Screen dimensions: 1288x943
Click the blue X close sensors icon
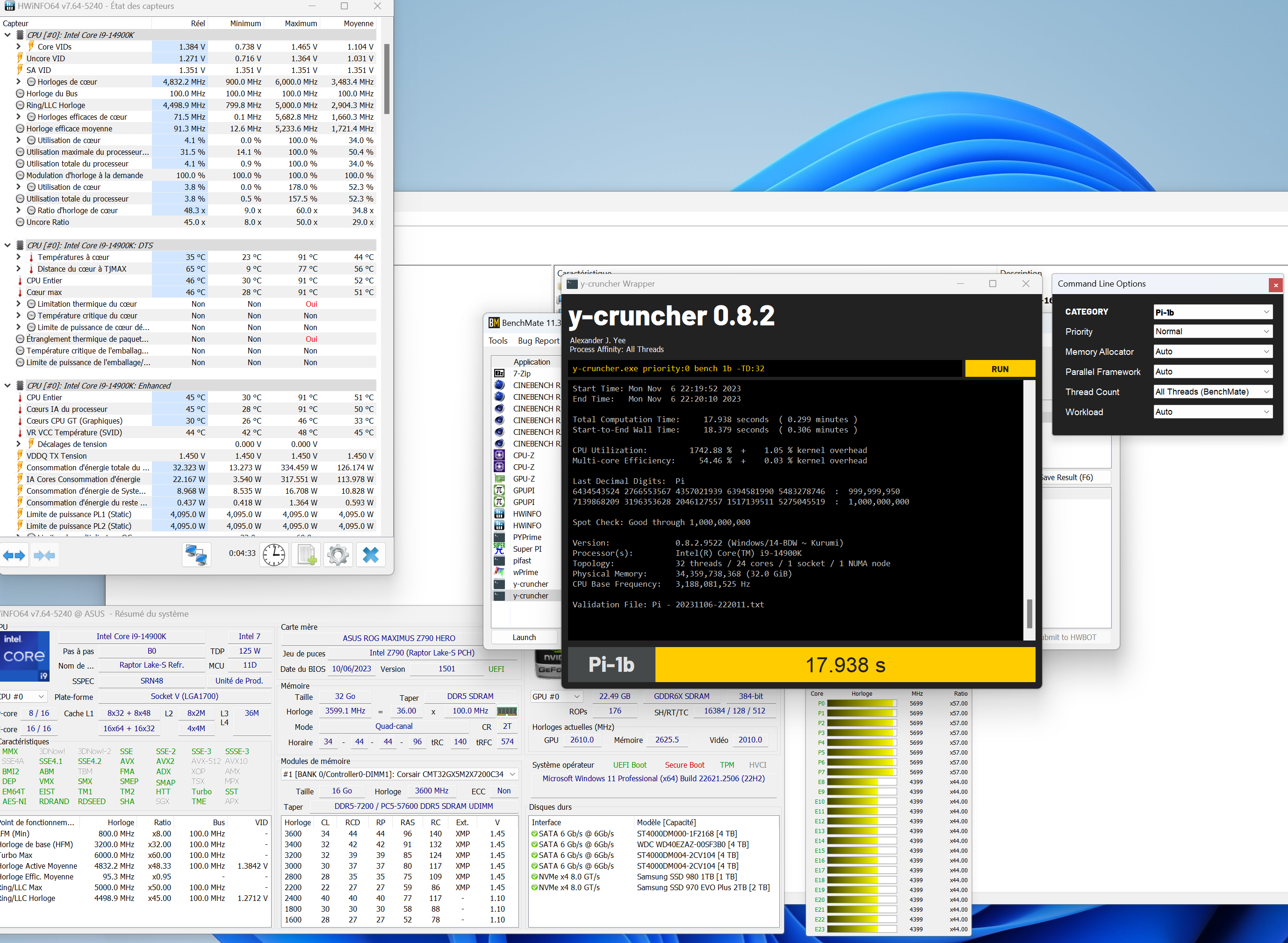click(x=370, y=555)
